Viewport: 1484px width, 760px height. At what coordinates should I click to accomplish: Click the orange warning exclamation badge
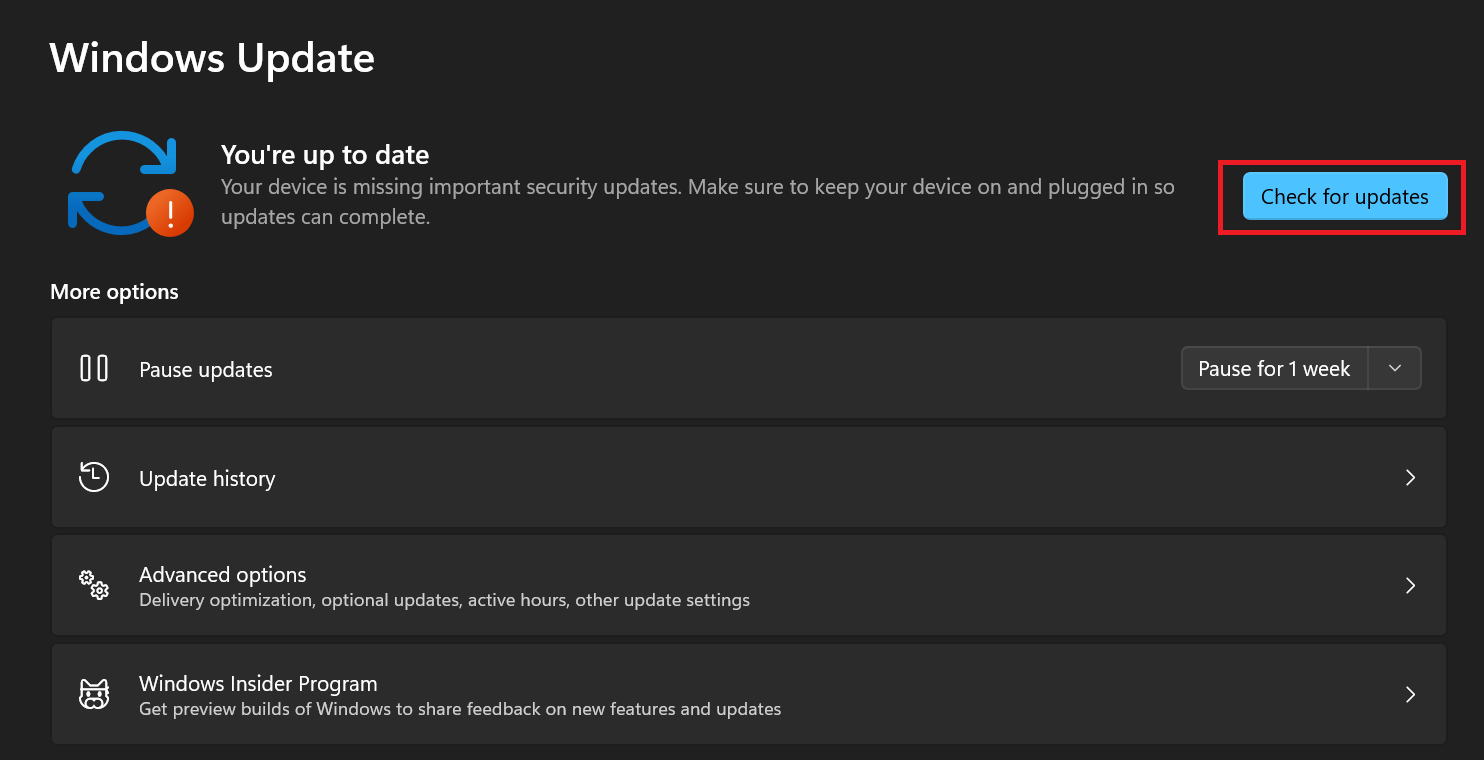pos(170,212)
